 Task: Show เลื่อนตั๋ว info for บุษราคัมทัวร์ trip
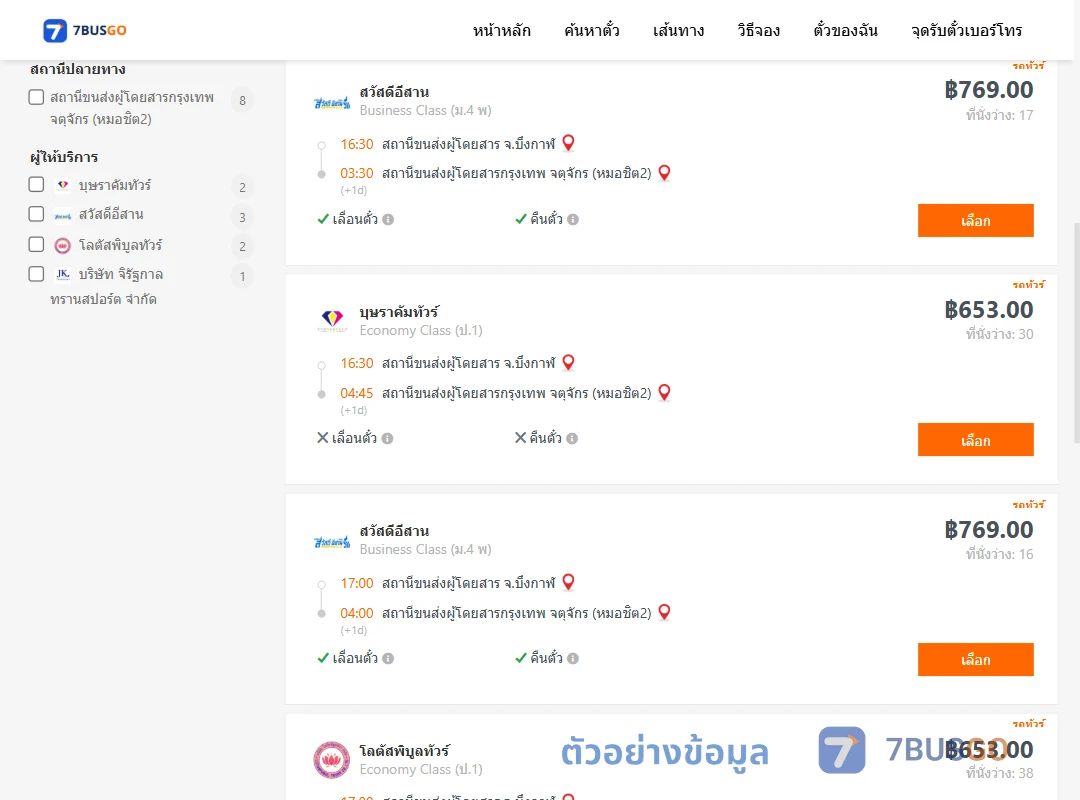(x=388, y=439)
